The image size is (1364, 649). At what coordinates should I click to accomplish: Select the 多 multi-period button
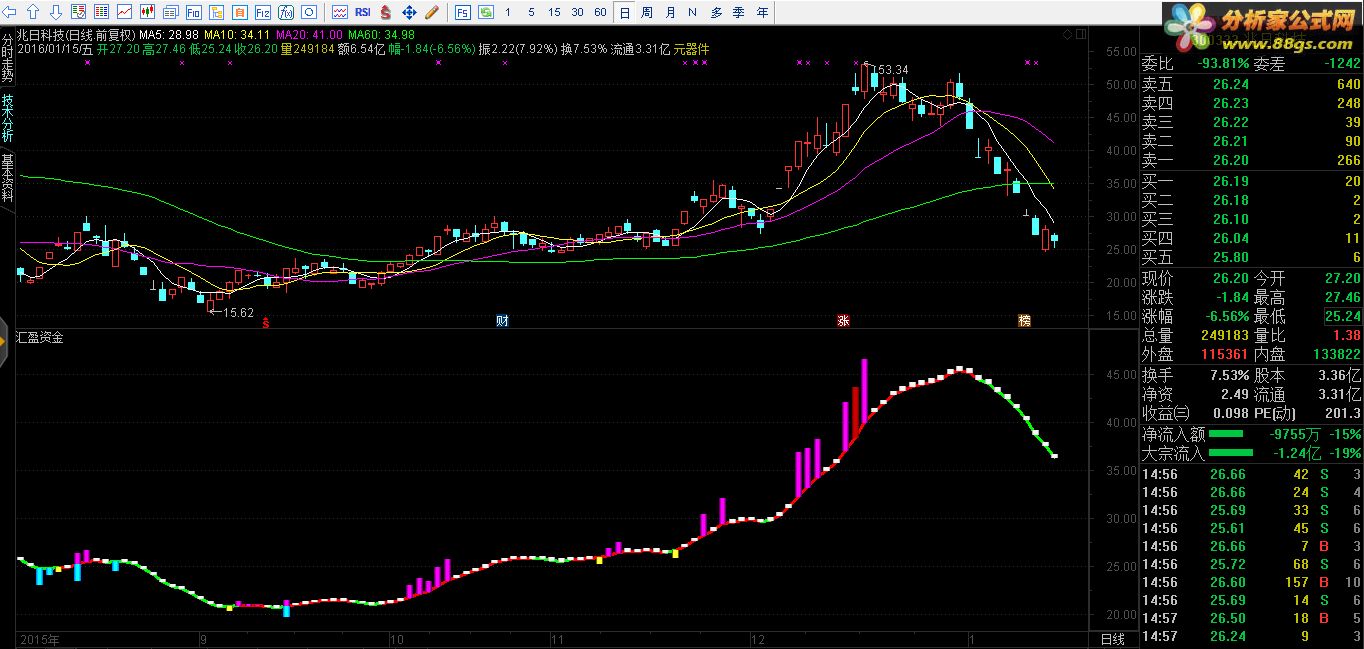pyautogui.click(x=716, y=12)
